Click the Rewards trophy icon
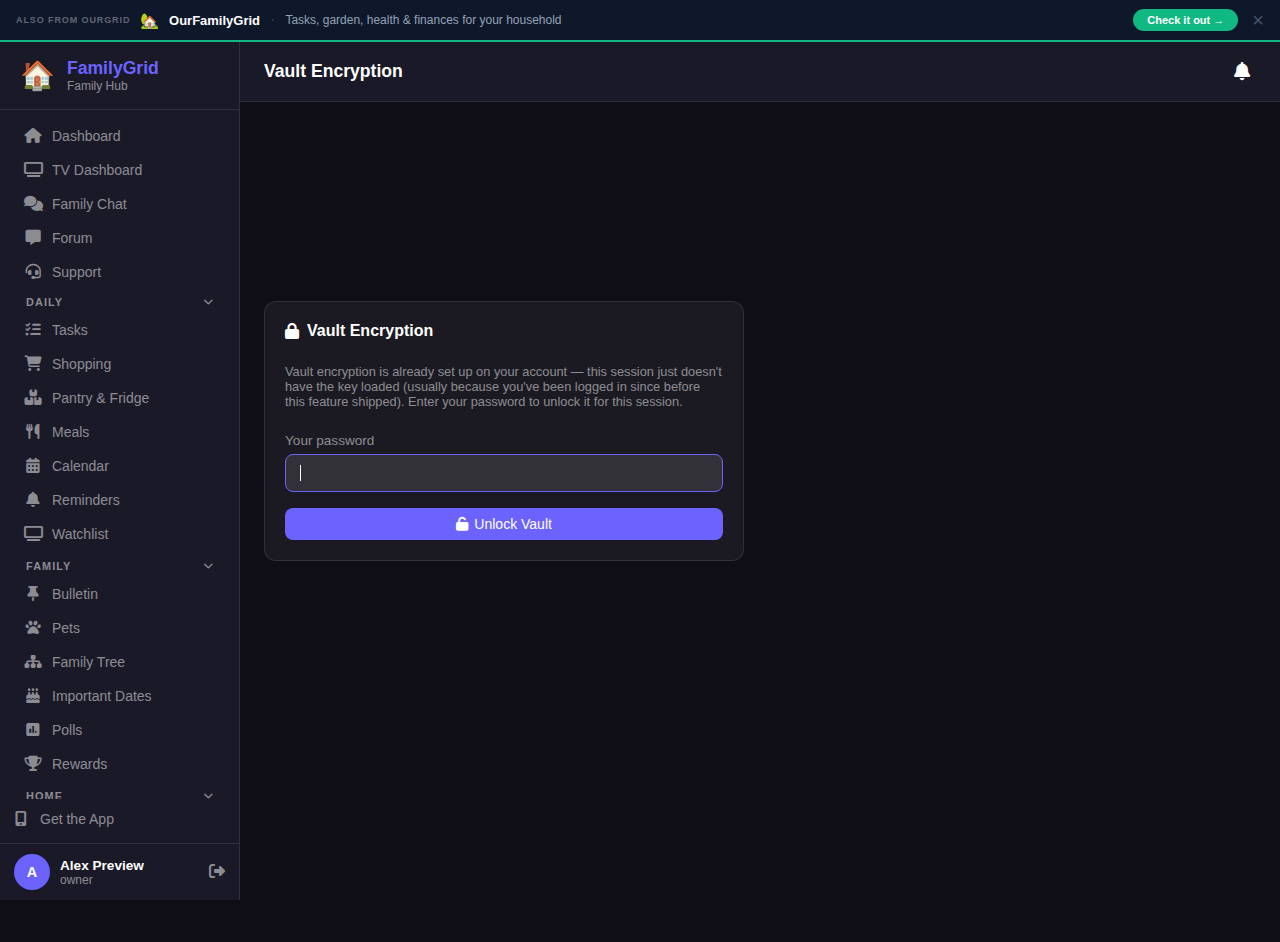The width and height of the screenshot is (1280, 942). tap(33, 764)
